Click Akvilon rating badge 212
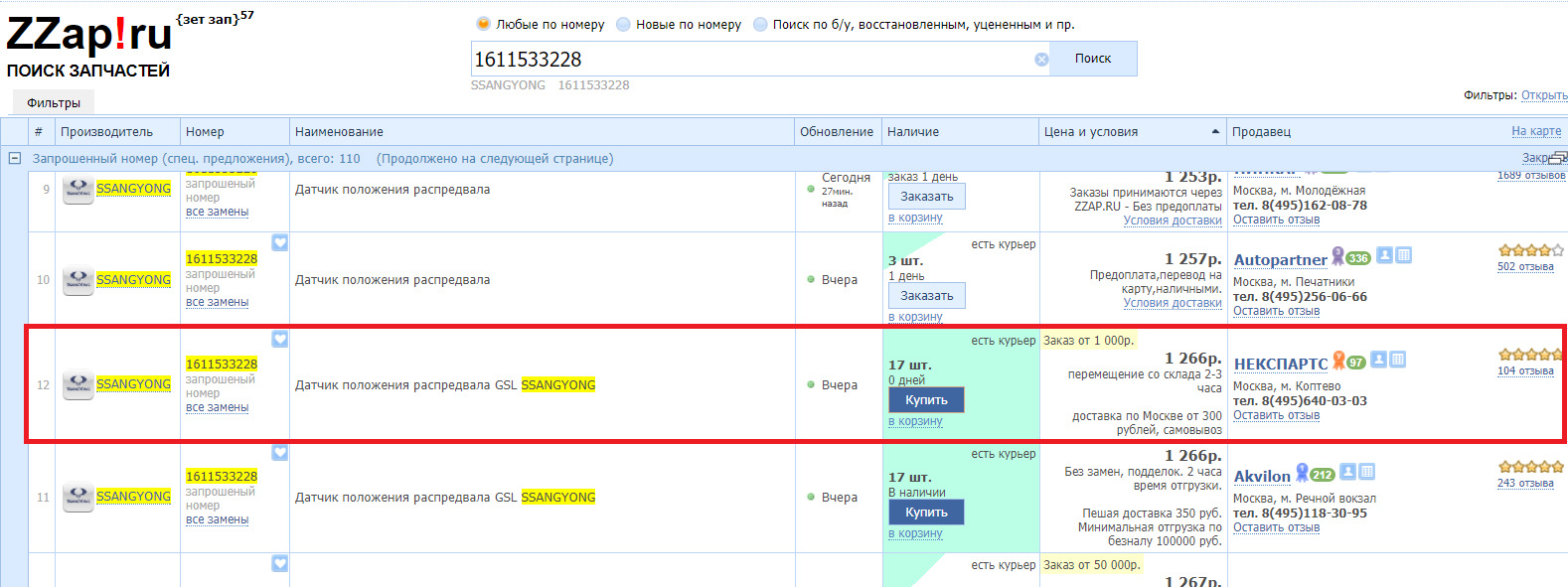The height and width of the screenshot is (587, 1568). coord(1323,475)
